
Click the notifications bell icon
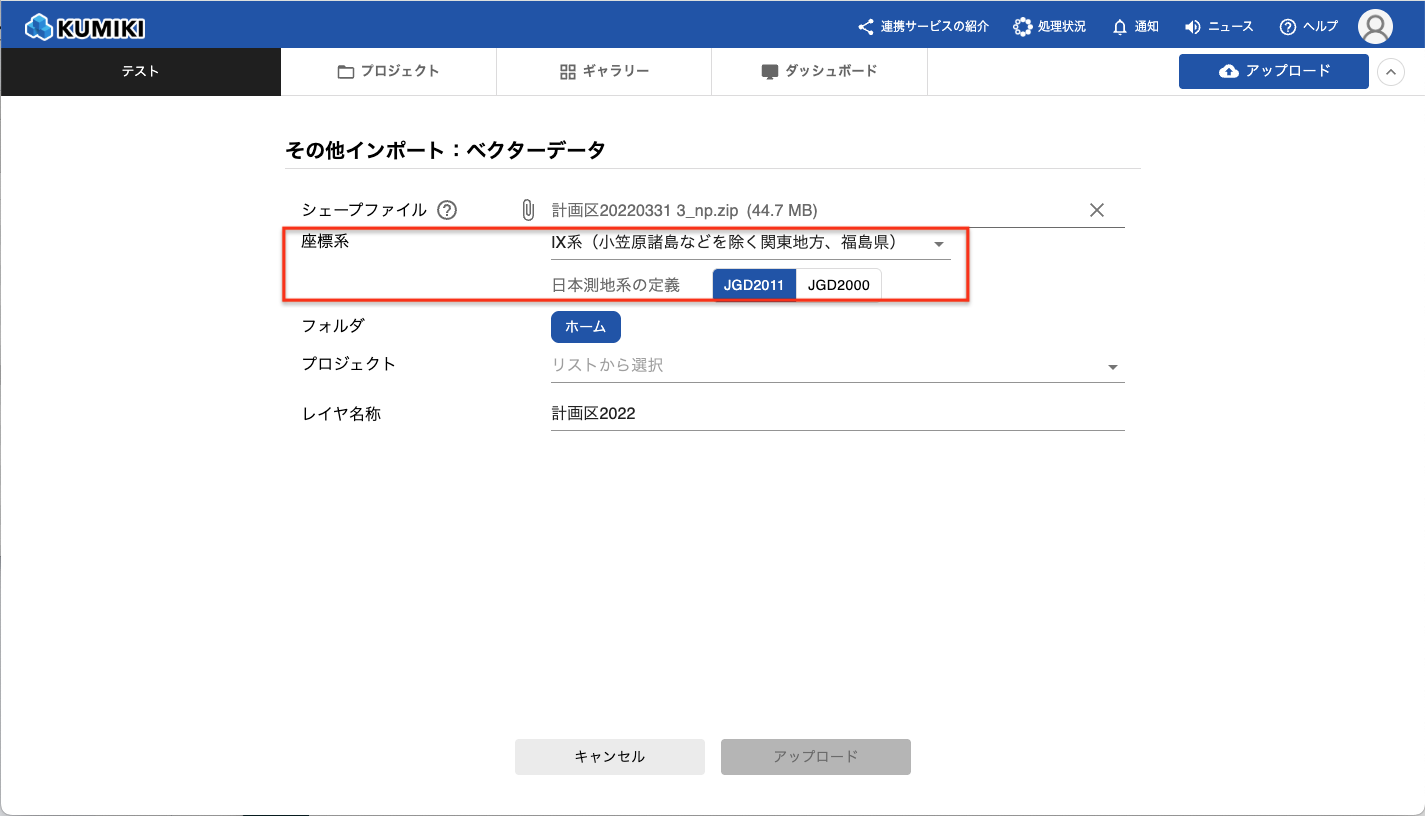tap(1120, 27)
